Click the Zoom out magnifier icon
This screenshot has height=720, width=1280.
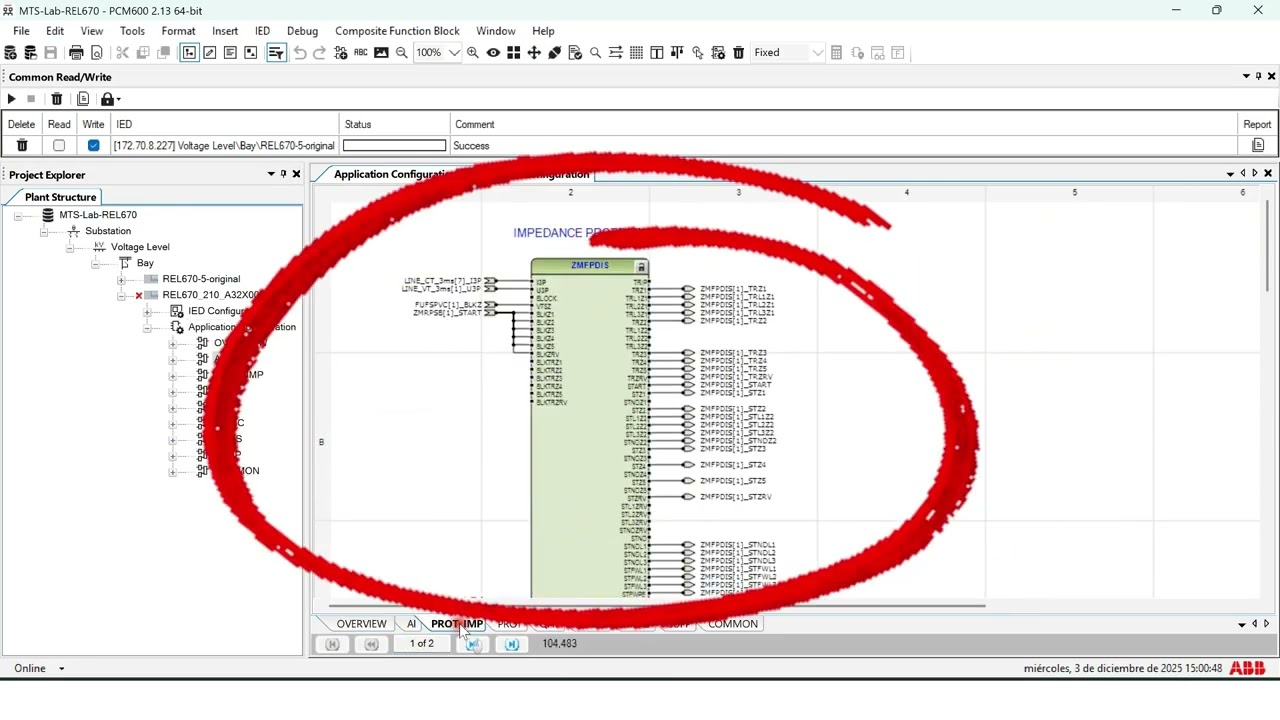(x=402, y=53)
